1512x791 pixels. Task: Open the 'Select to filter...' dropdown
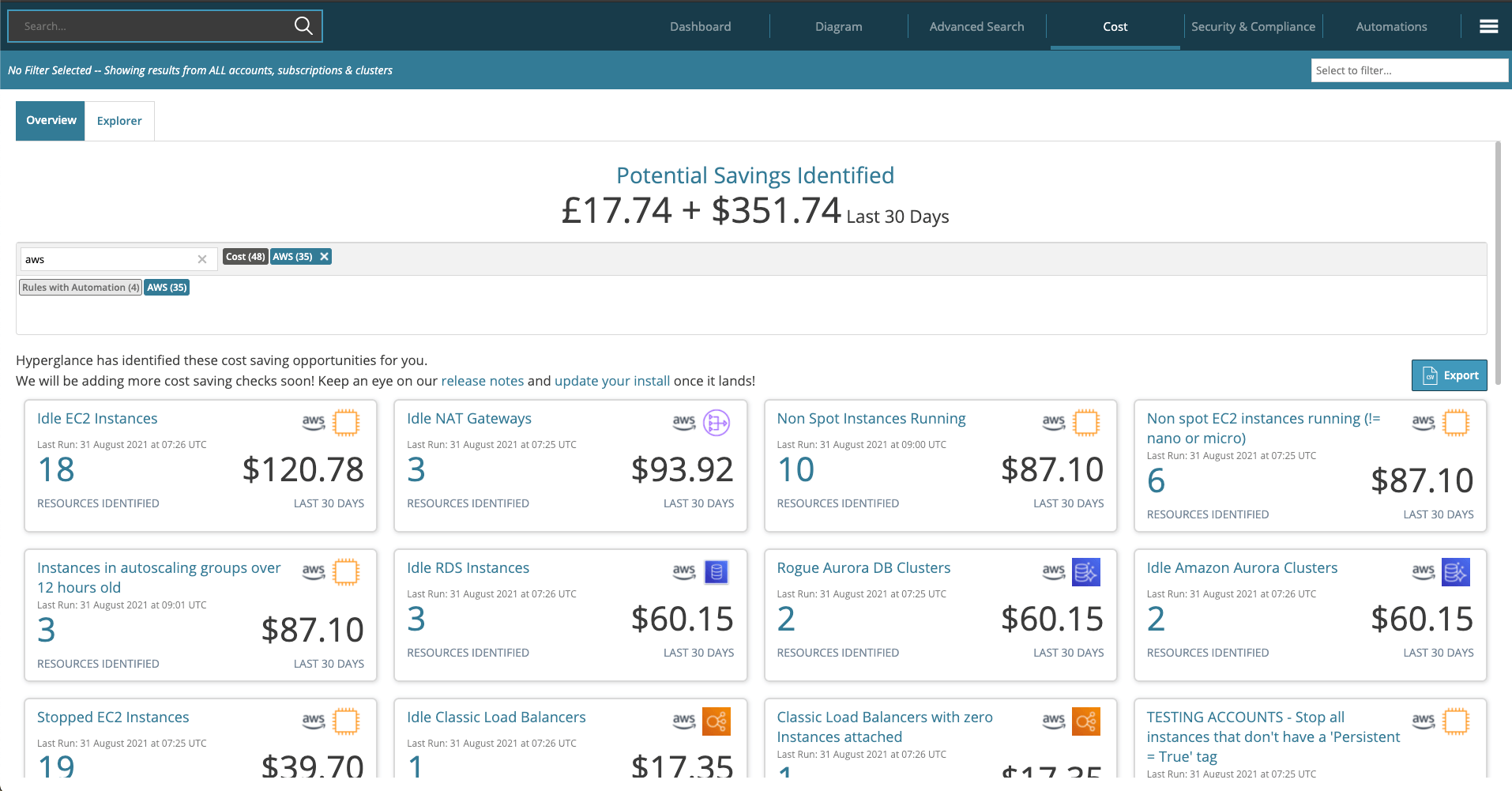1409,70
